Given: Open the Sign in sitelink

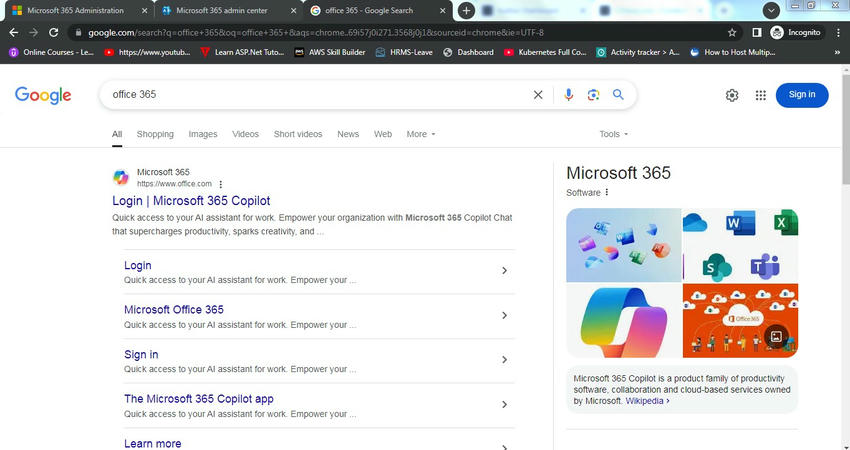Looking at the screenshot, I should click(x=141, y=355).
